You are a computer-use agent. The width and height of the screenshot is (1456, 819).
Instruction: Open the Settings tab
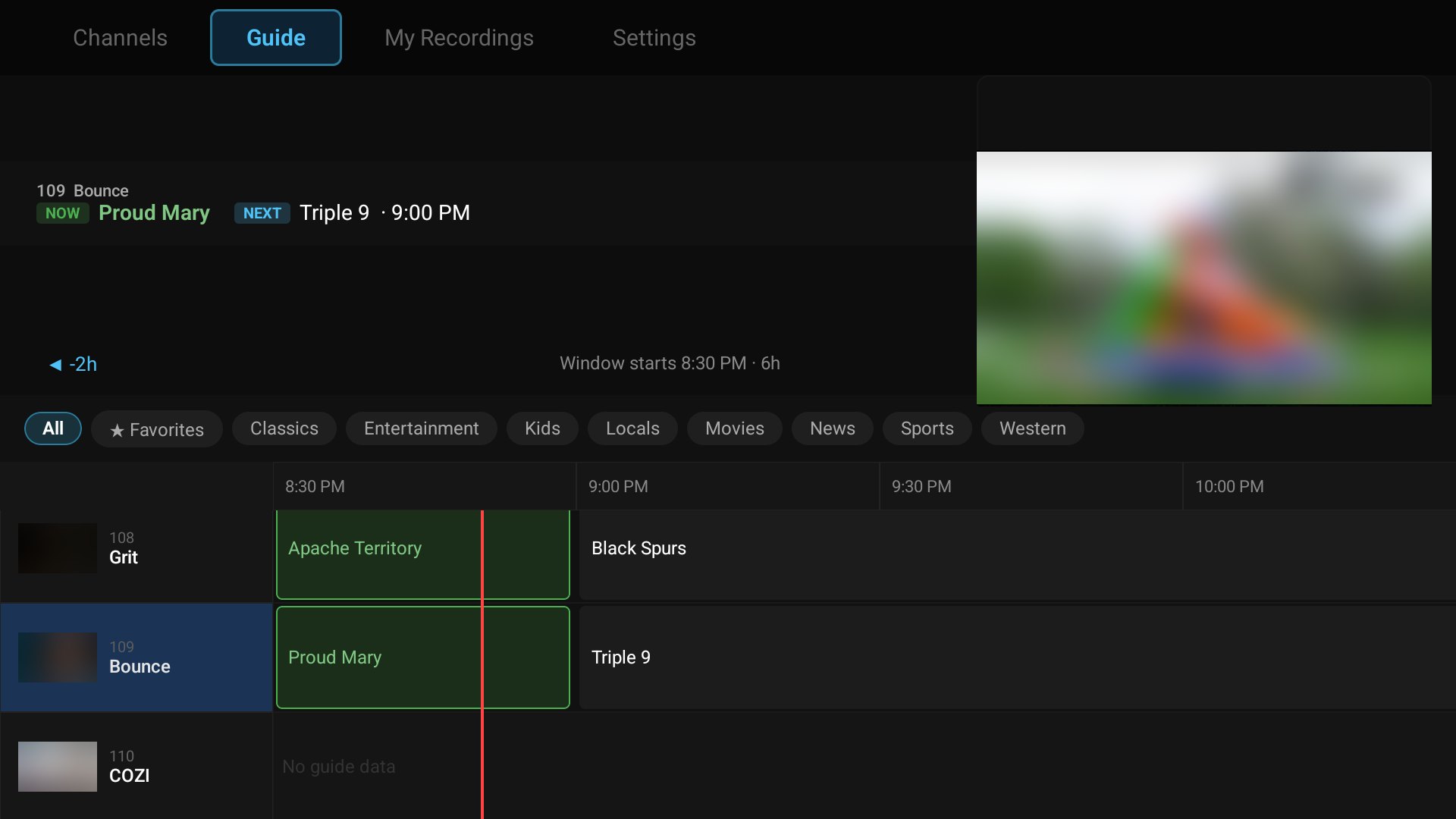654,38
